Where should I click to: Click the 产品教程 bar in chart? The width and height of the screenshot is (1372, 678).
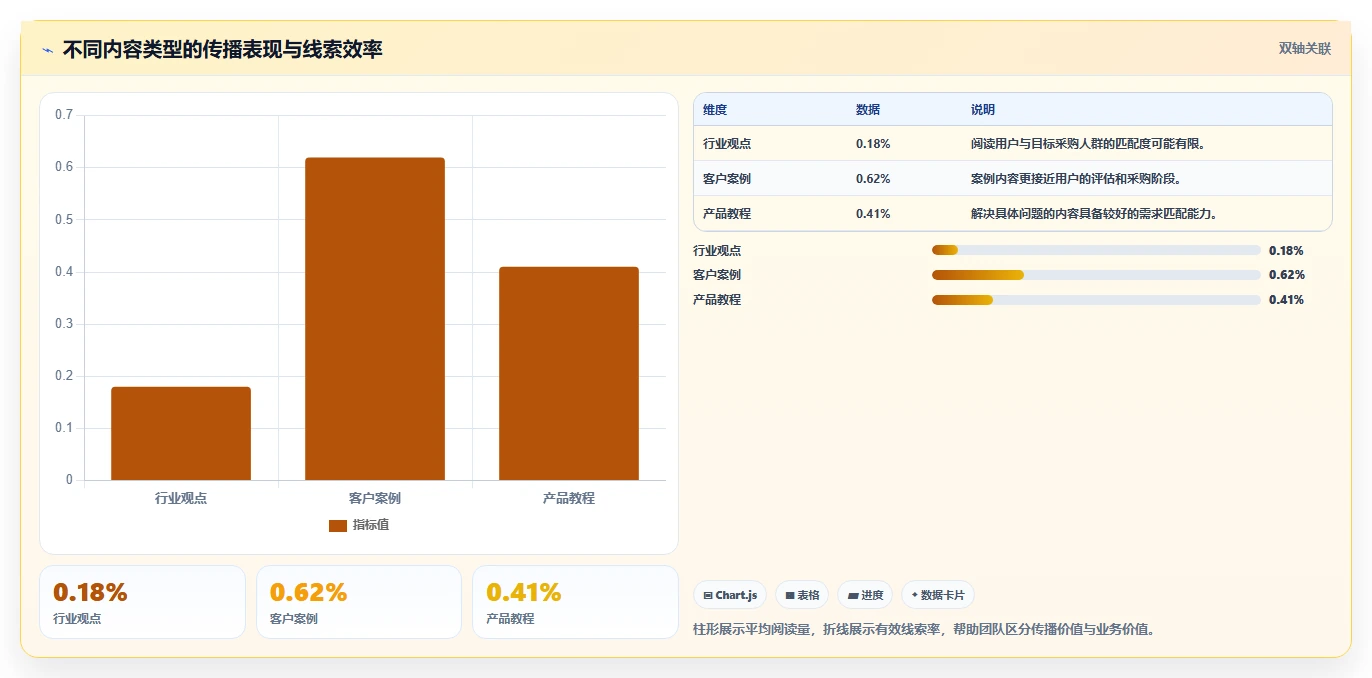[569, 373]
